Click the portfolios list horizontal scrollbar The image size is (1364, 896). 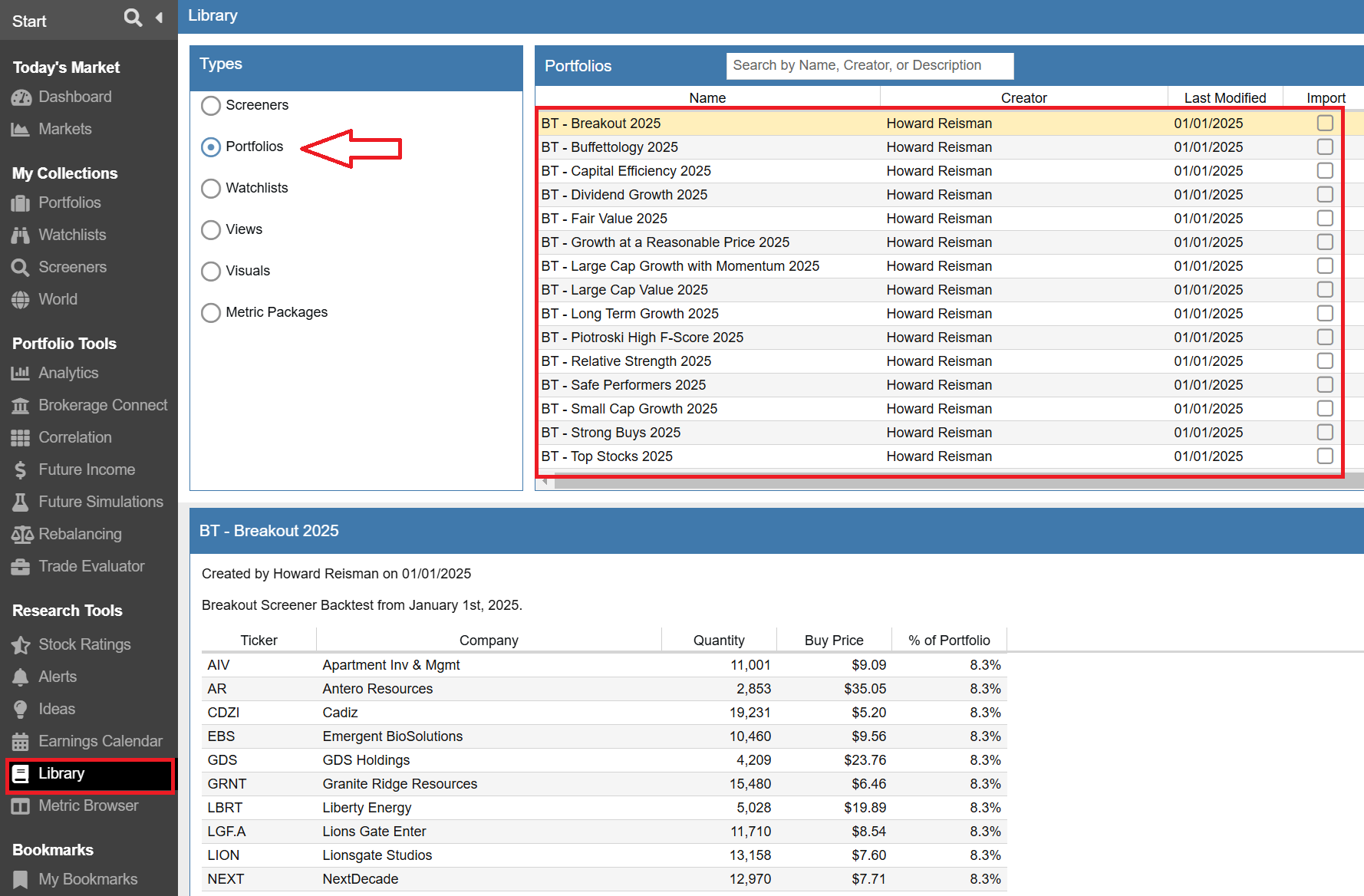tap(959, 482)
